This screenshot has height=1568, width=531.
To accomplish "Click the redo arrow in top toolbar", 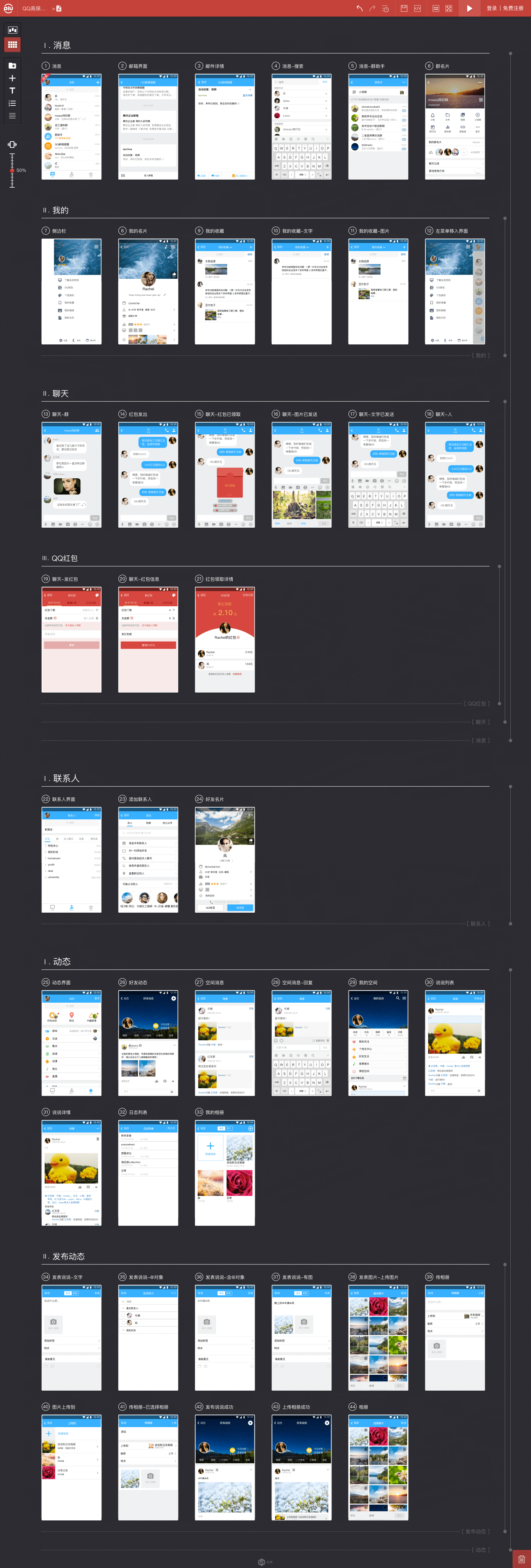I will [372, 8].
